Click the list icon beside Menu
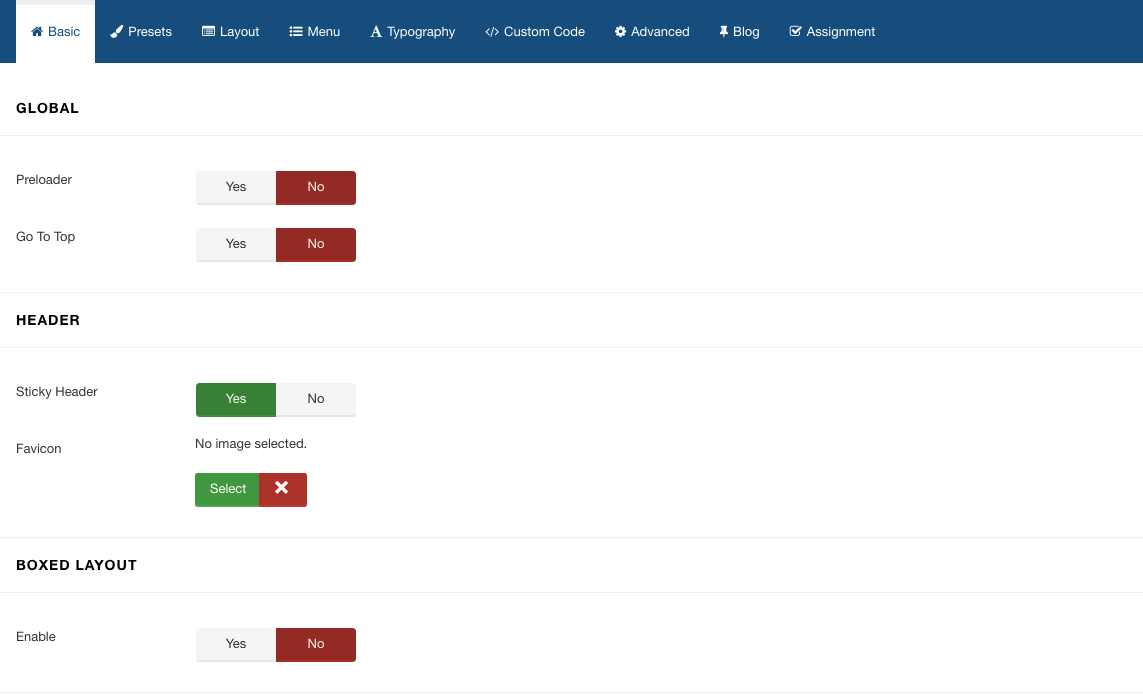 coord(296,32)
